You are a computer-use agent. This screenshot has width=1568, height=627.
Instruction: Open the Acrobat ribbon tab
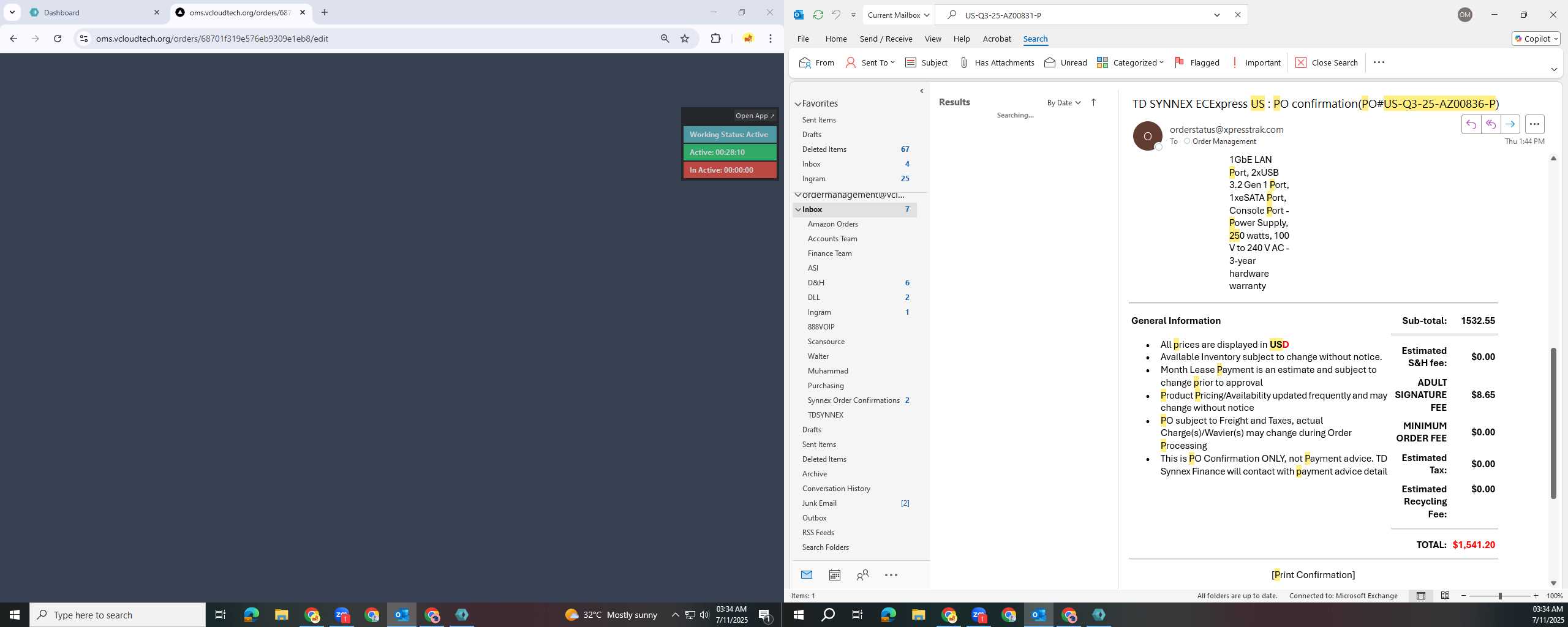(x=997, y=39)
